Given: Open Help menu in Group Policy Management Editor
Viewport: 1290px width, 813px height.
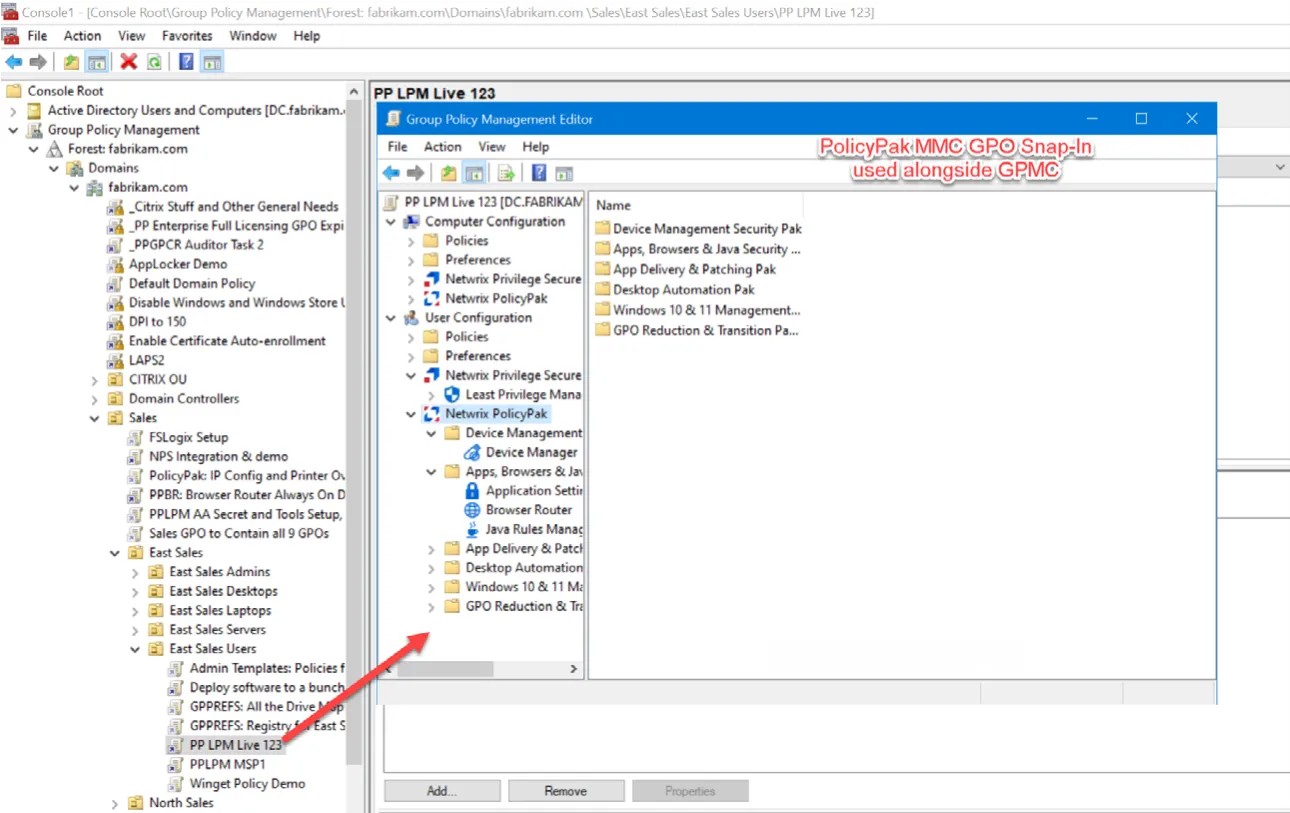Looking at the screenshot, I should [x=536, y=147].
